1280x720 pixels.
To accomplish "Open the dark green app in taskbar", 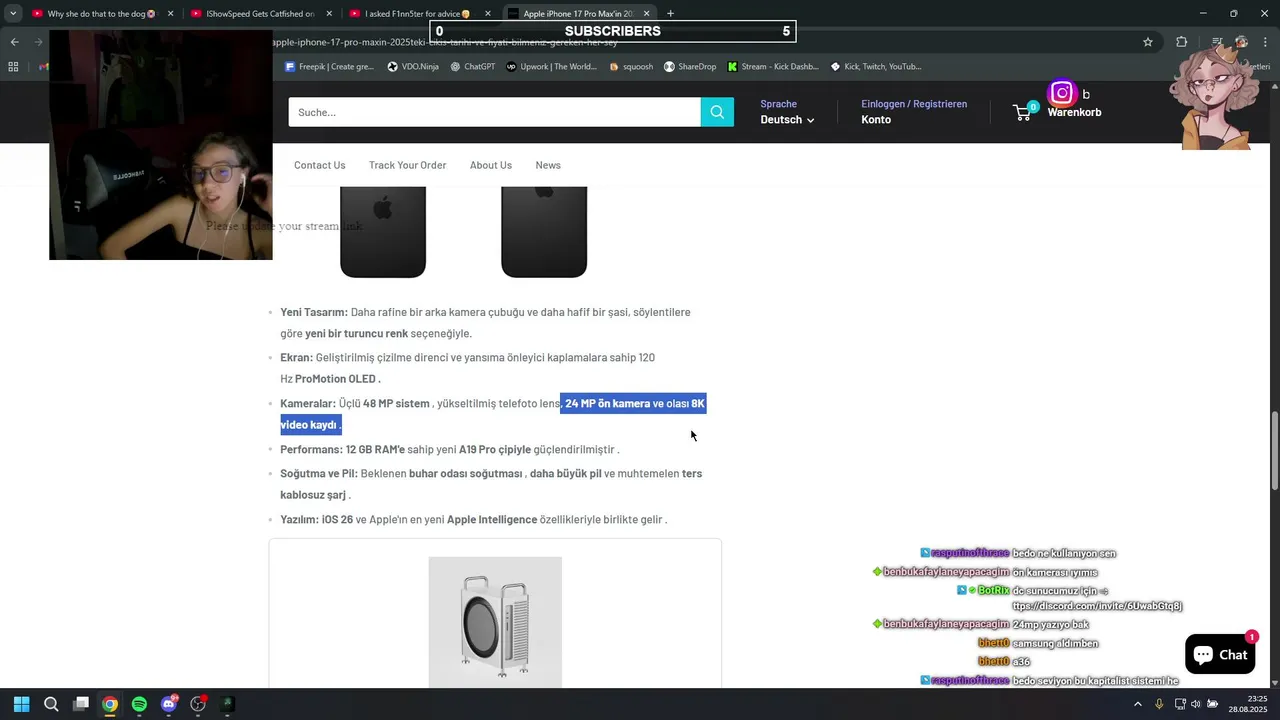I will [227, 704].
